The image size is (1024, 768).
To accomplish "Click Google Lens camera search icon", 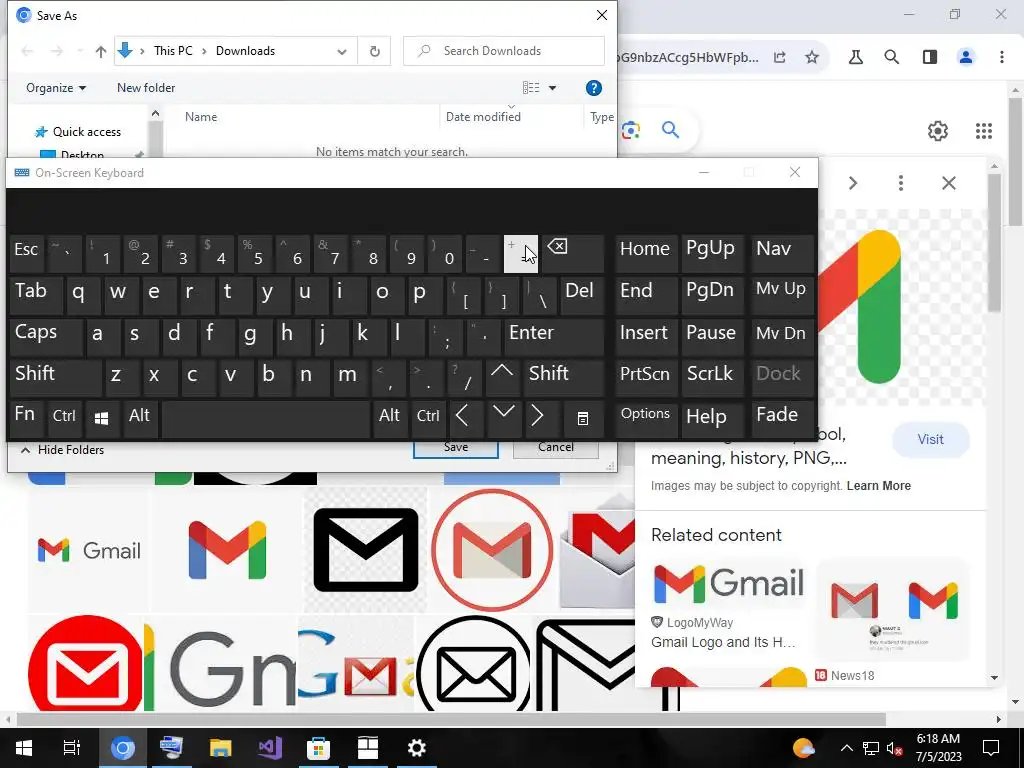I will click(630, 130).
